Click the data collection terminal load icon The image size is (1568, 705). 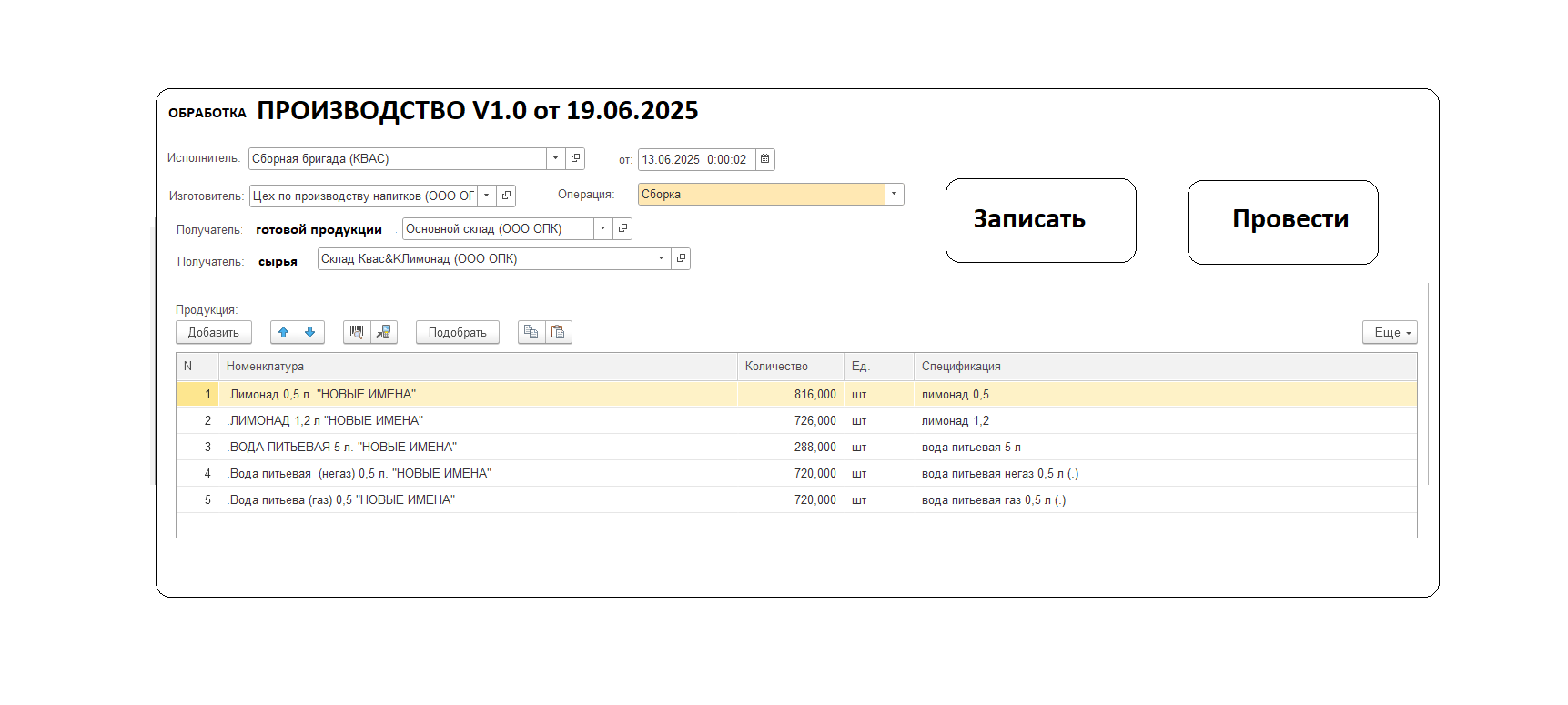(384, 333)
